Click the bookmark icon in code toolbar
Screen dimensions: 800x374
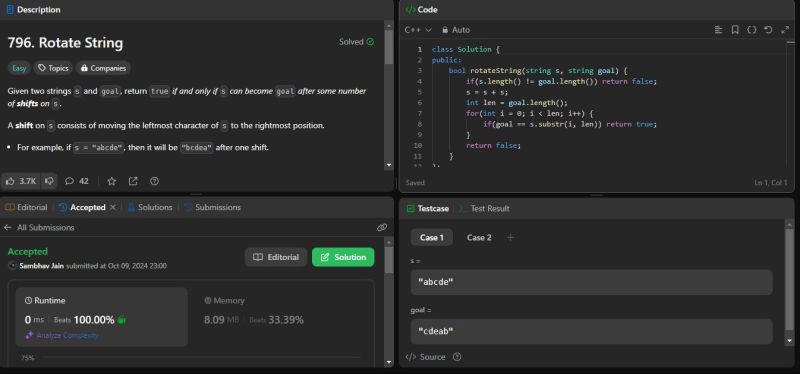point(735,30)
